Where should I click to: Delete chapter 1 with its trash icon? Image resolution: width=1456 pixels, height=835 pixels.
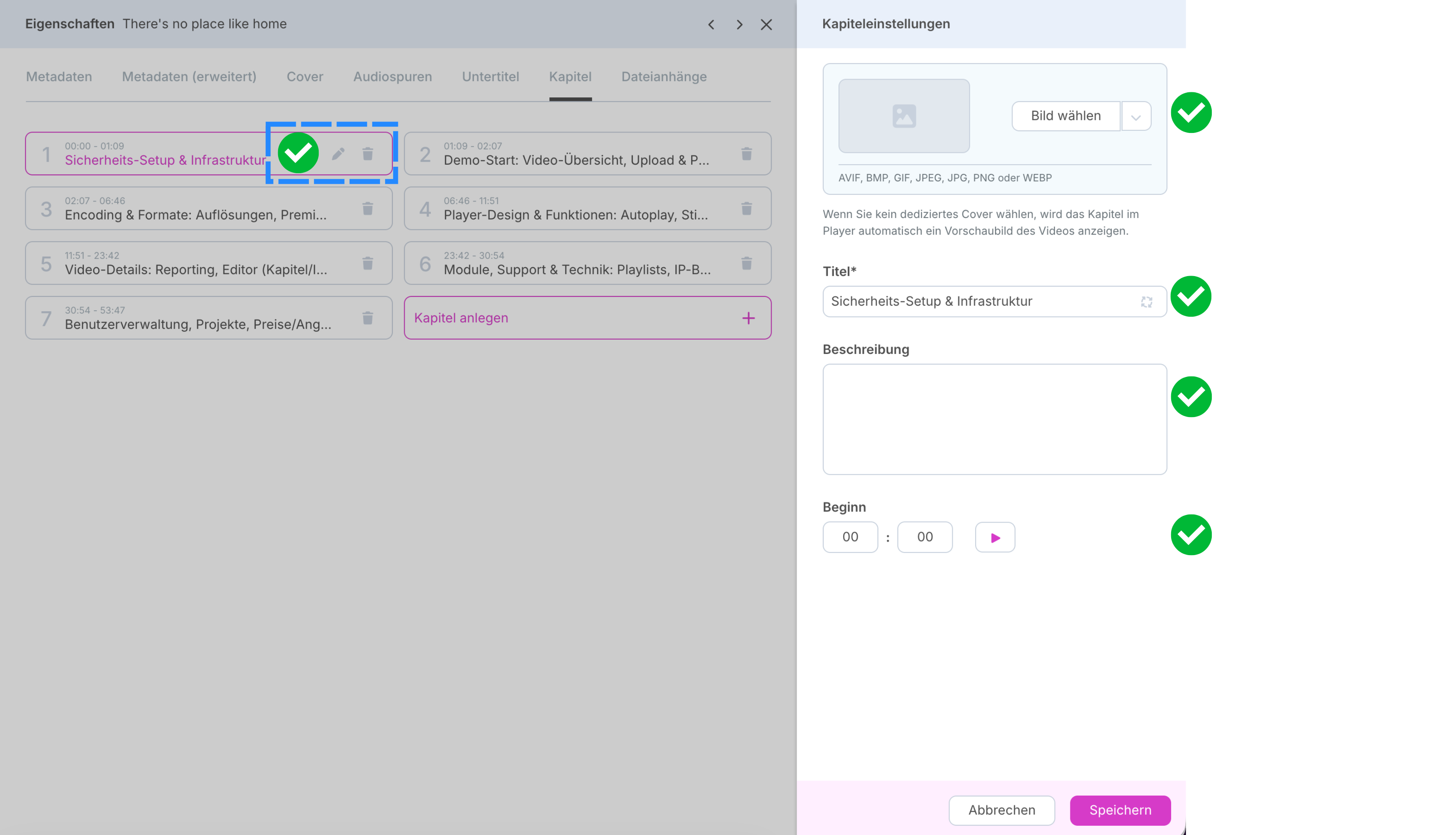(x=367, y=154)
